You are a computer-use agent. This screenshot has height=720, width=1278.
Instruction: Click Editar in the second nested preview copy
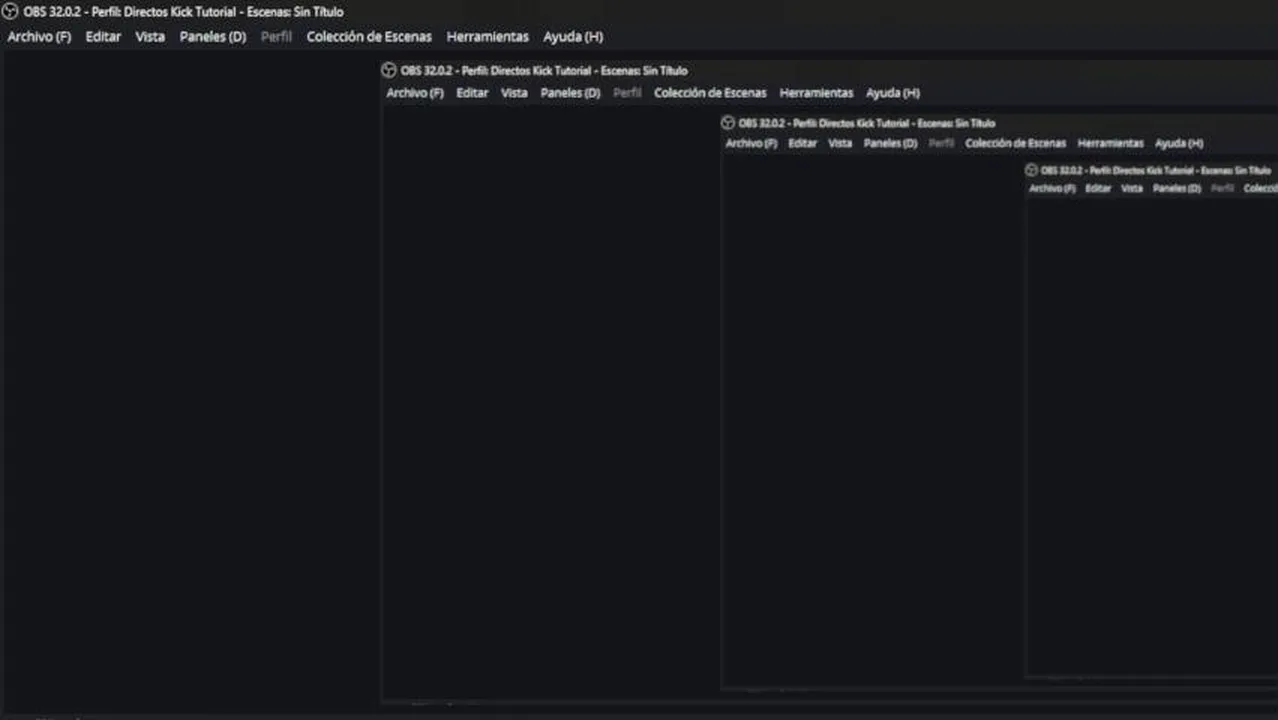coord(802,143)
